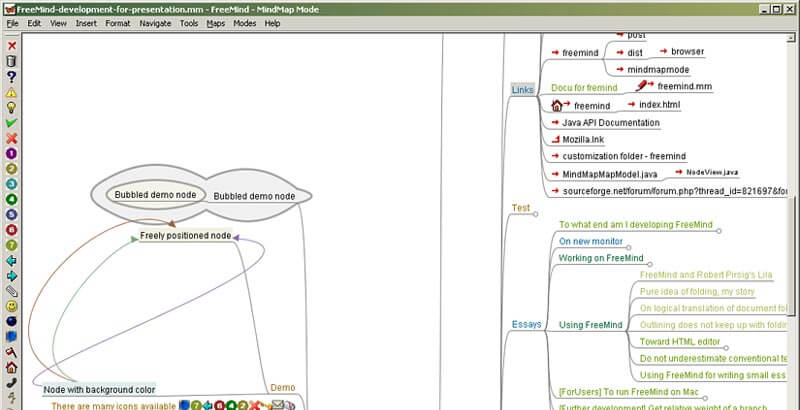Select the yellow warning triangle icon
The height and width of the screenshot is (410, 800).
[11, 92]
